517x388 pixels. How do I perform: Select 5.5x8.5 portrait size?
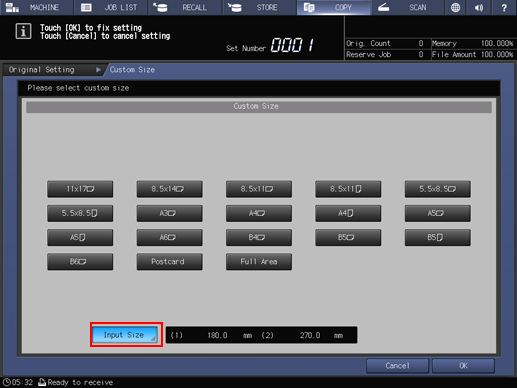(x=80, y=213)
